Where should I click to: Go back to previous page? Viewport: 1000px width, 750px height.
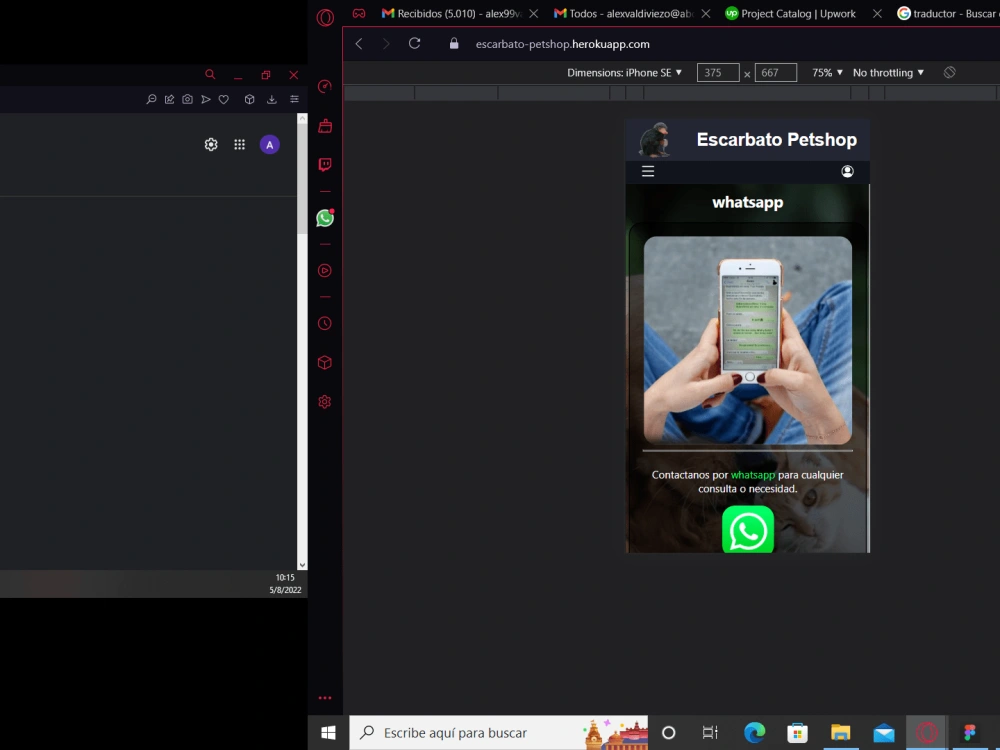359,43
